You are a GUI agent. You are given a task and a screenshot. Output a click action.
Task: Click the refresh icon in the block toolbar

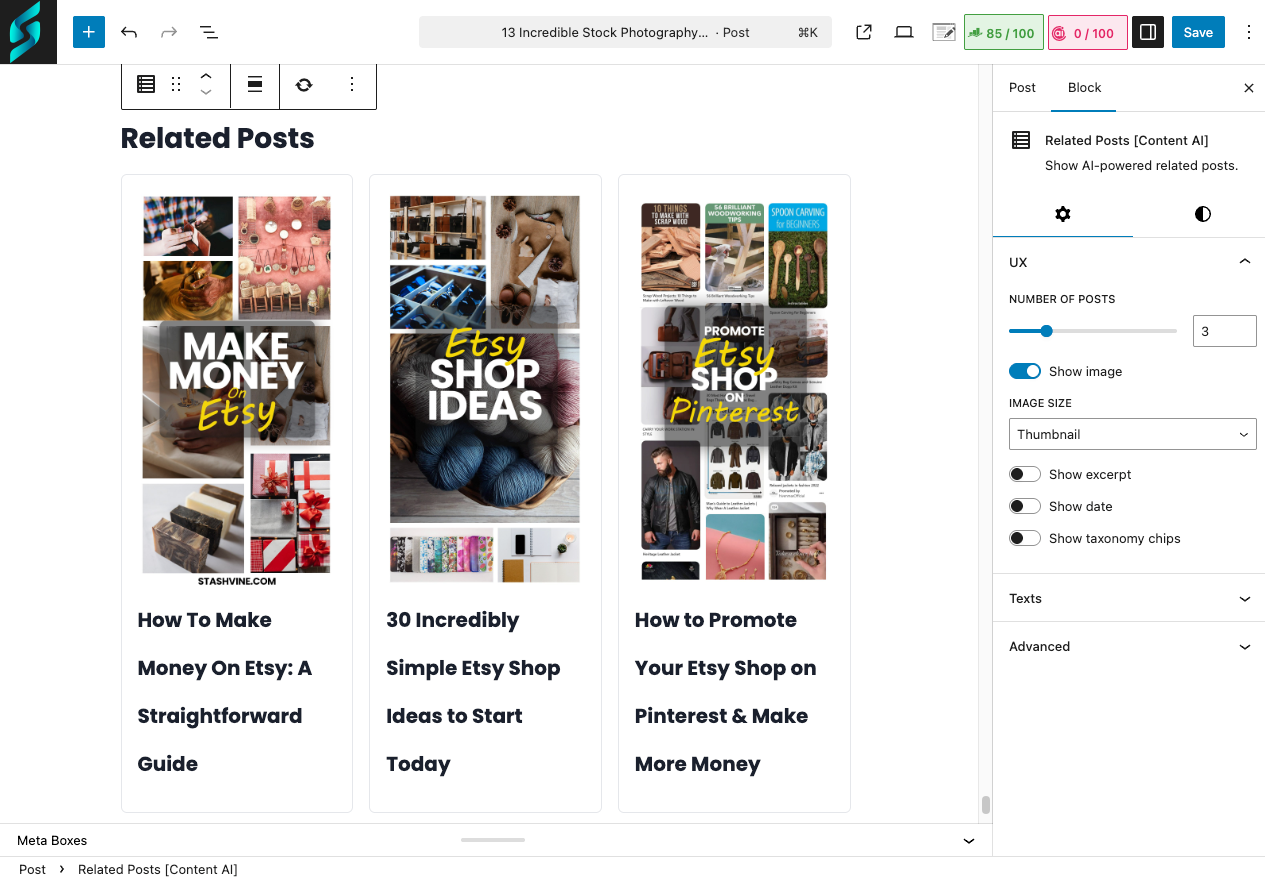point(303,84)
